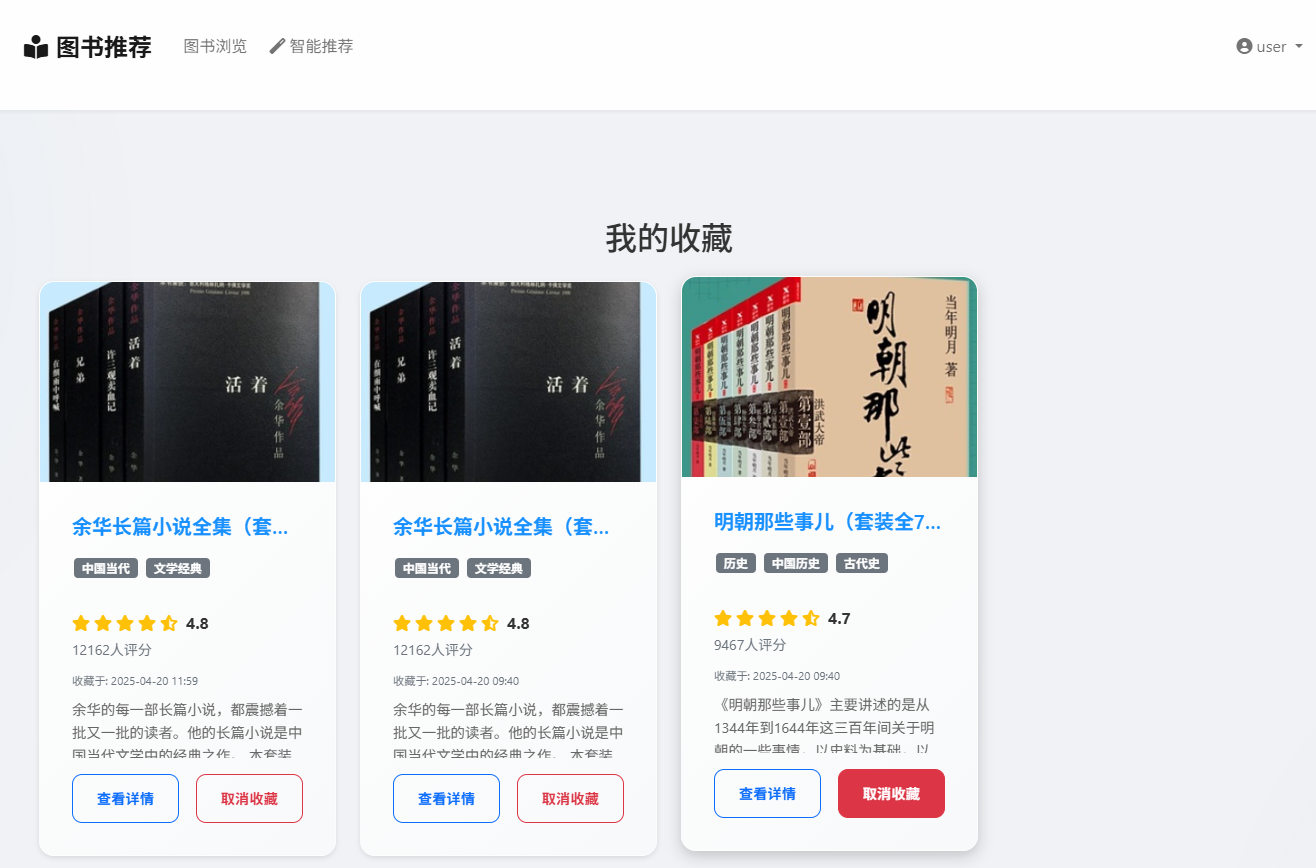Click the half star on 4.7 rating

811,618
